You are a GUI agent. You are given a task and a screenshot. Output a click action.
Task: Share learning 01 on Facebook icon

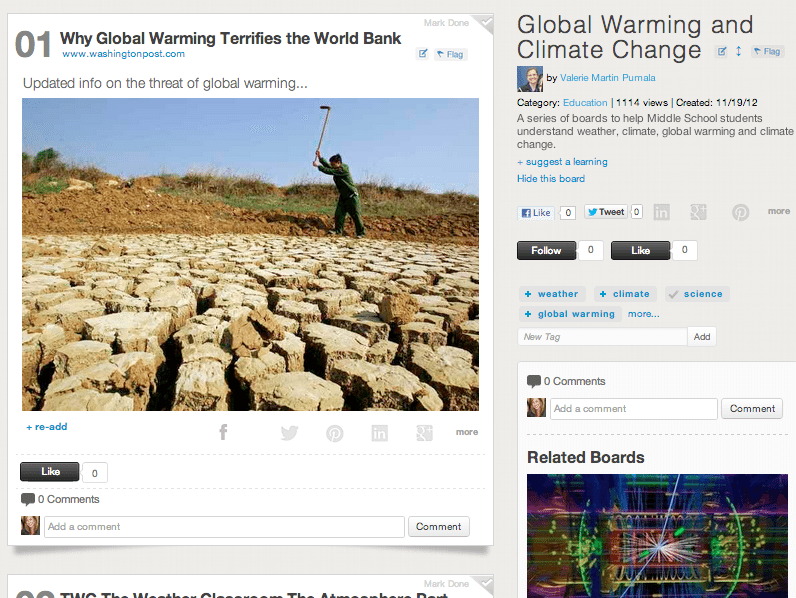[x=223, y=433]
